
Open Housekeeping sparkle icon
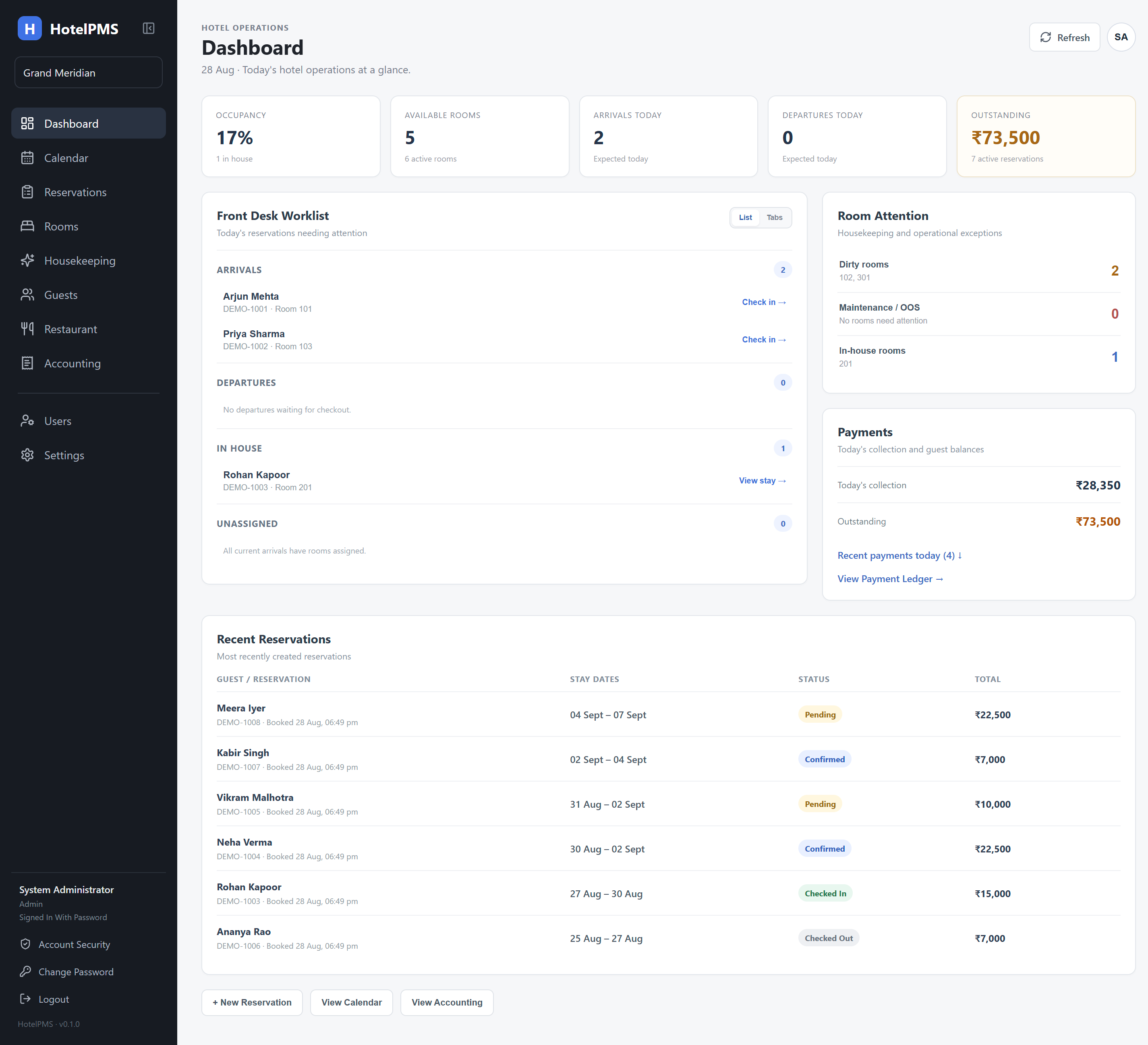pos(27,260)
